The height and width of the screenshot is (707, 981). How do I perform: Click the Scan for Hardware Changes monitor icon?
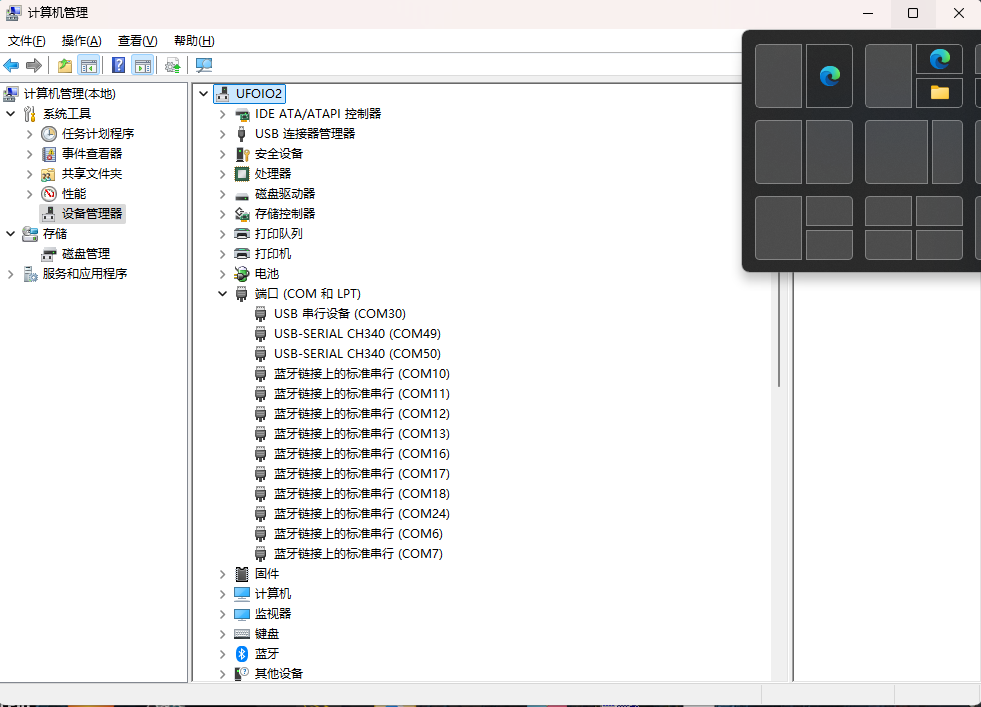point(204,65)
